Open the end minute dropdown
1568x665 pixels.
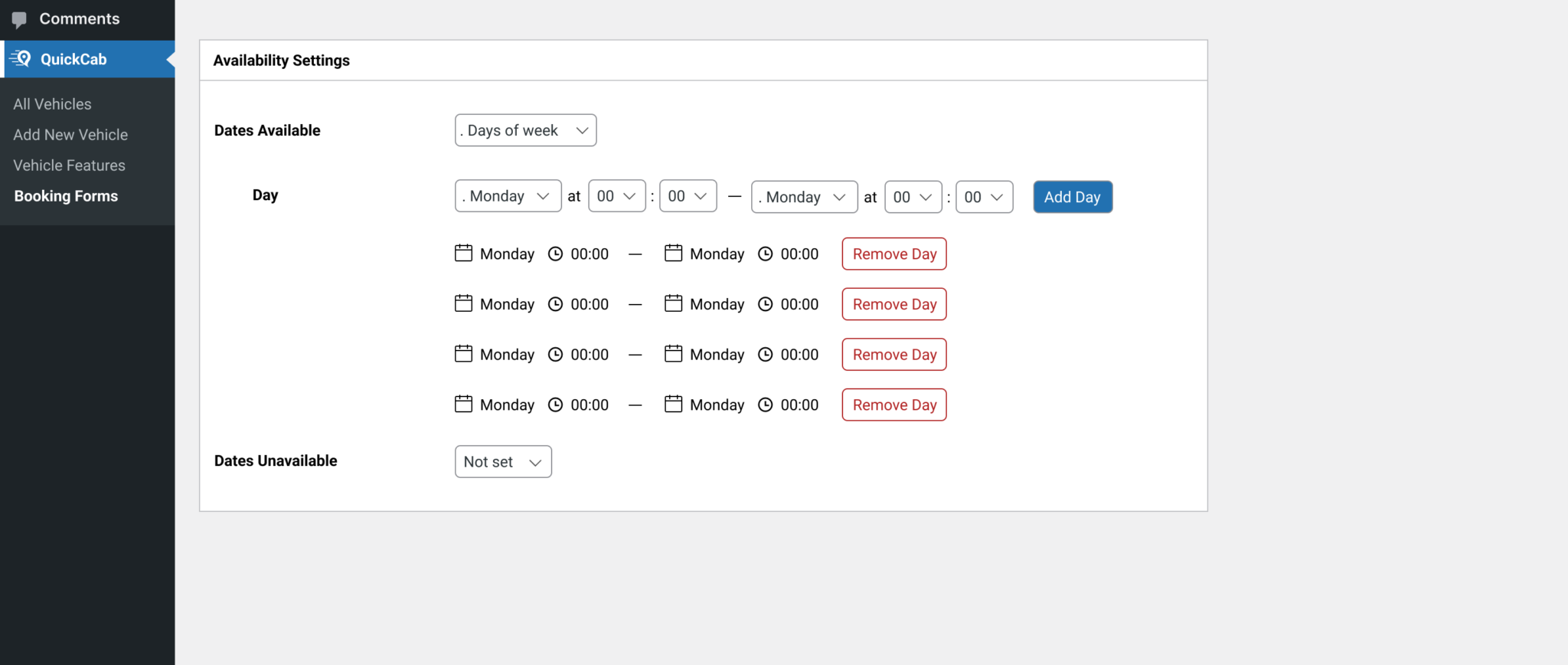(984, 198)
